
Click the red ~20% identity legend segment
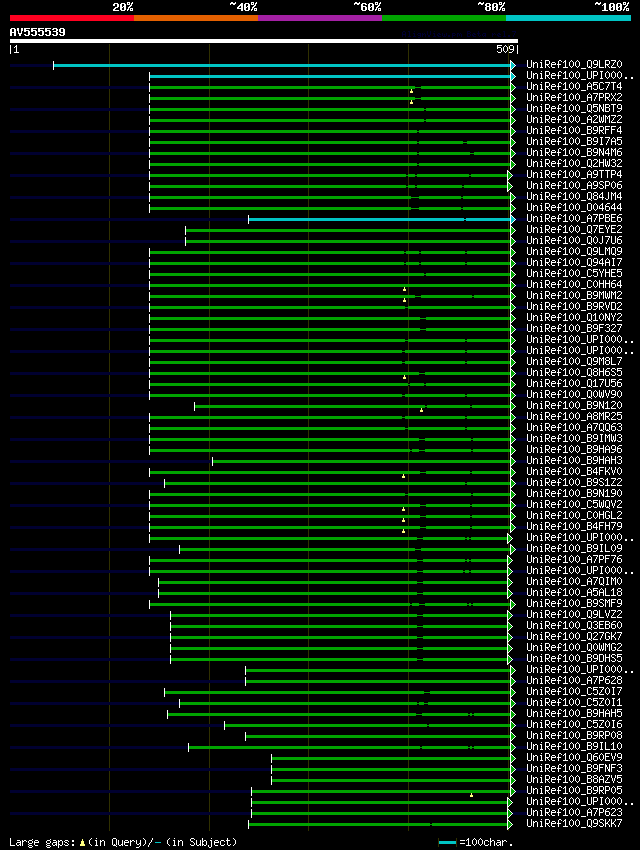point(72,18)
